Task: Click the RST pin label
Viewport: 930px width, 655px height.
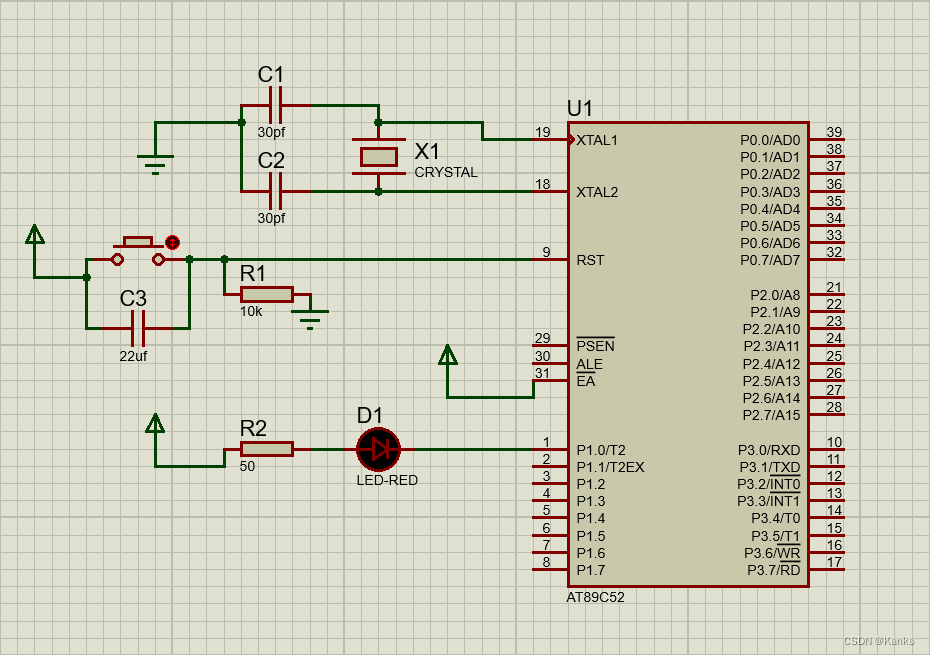Action: (590, 260)
